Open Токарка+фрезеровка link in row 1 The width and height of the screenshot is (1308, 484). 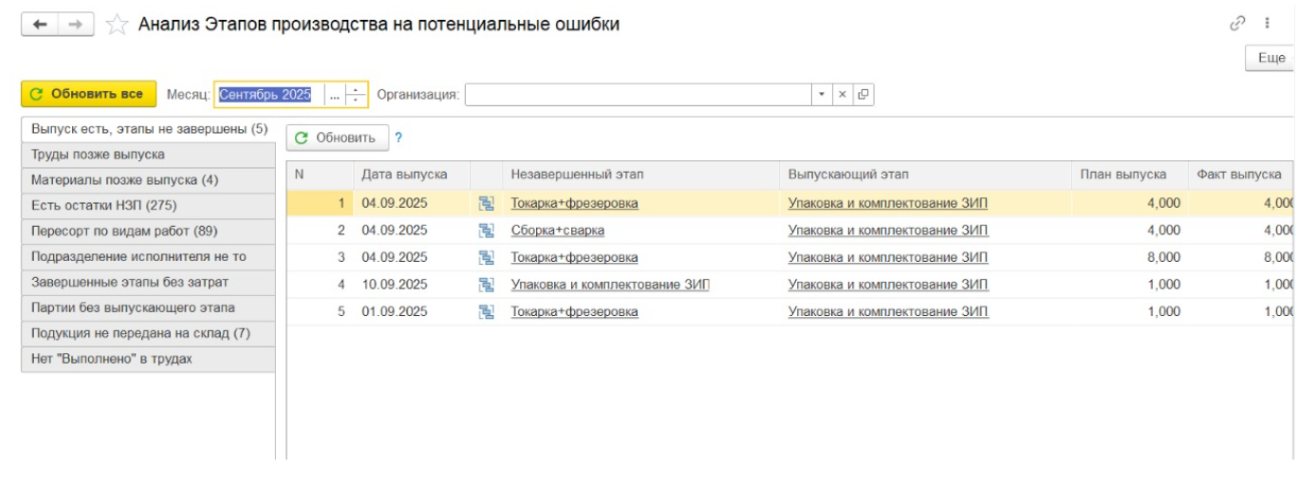coord(574,203)
